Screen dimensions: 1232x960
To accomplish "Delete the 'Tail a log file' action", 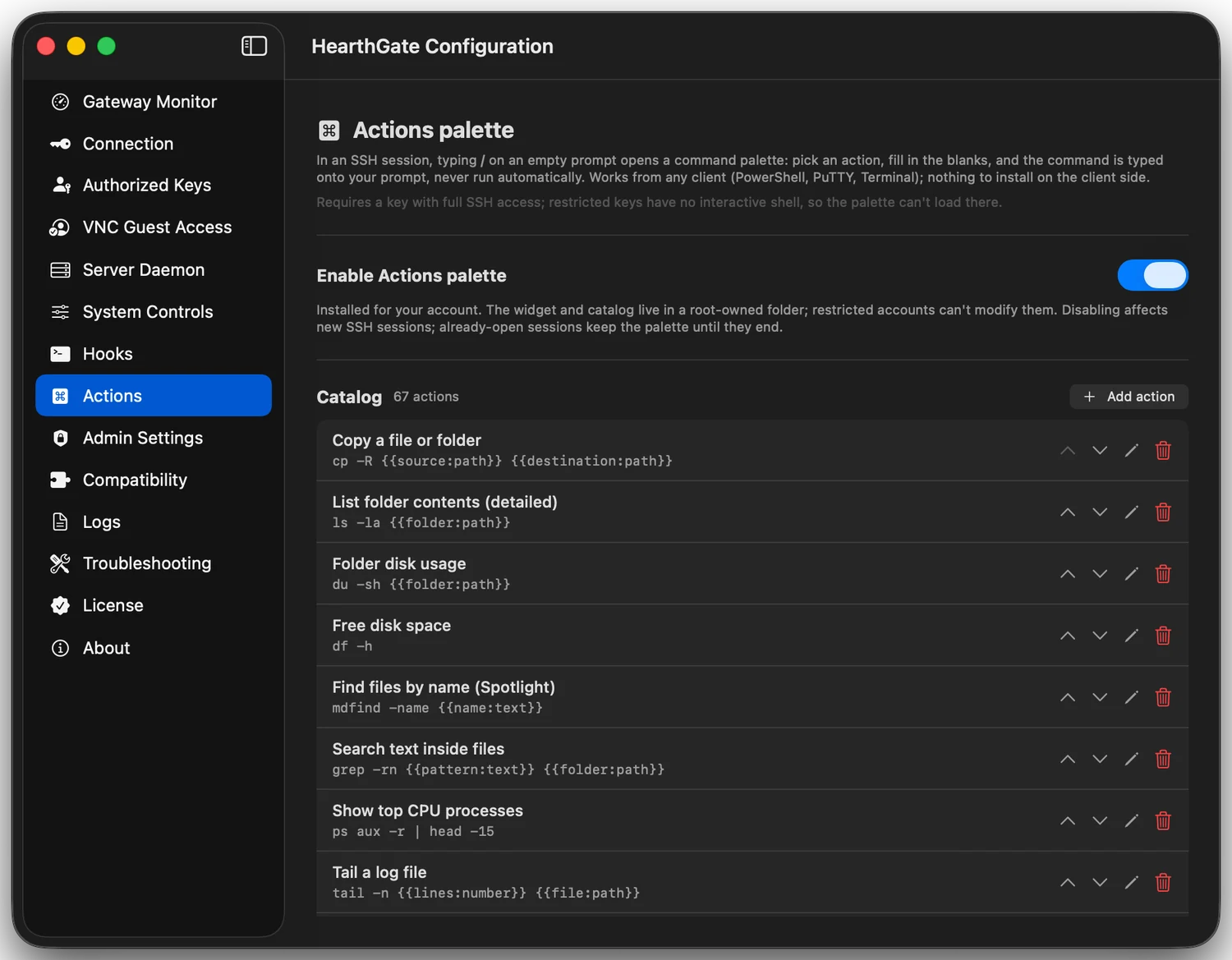I will point(1163,882).
